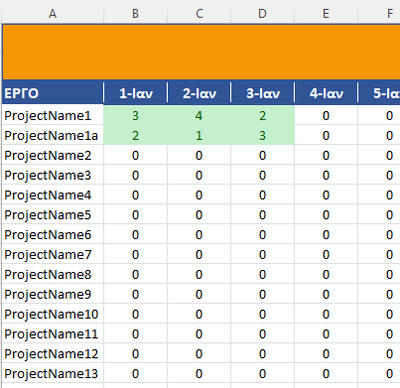Click ProjectName8 cell under 3-Ιαν
400x388 pixels.
click(x=263, y=274)
